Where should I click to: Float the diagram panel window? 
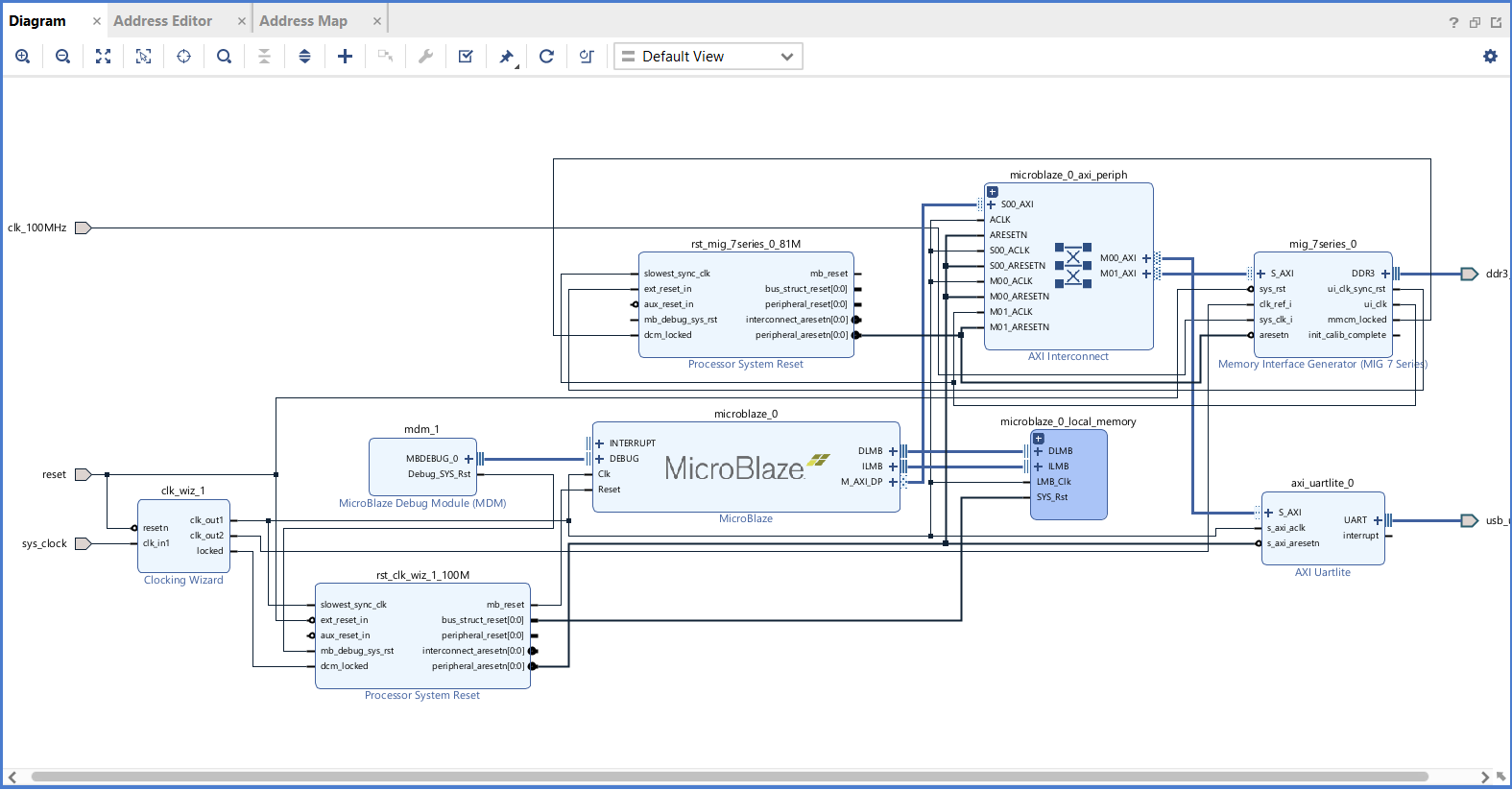tap(1496, 22)
